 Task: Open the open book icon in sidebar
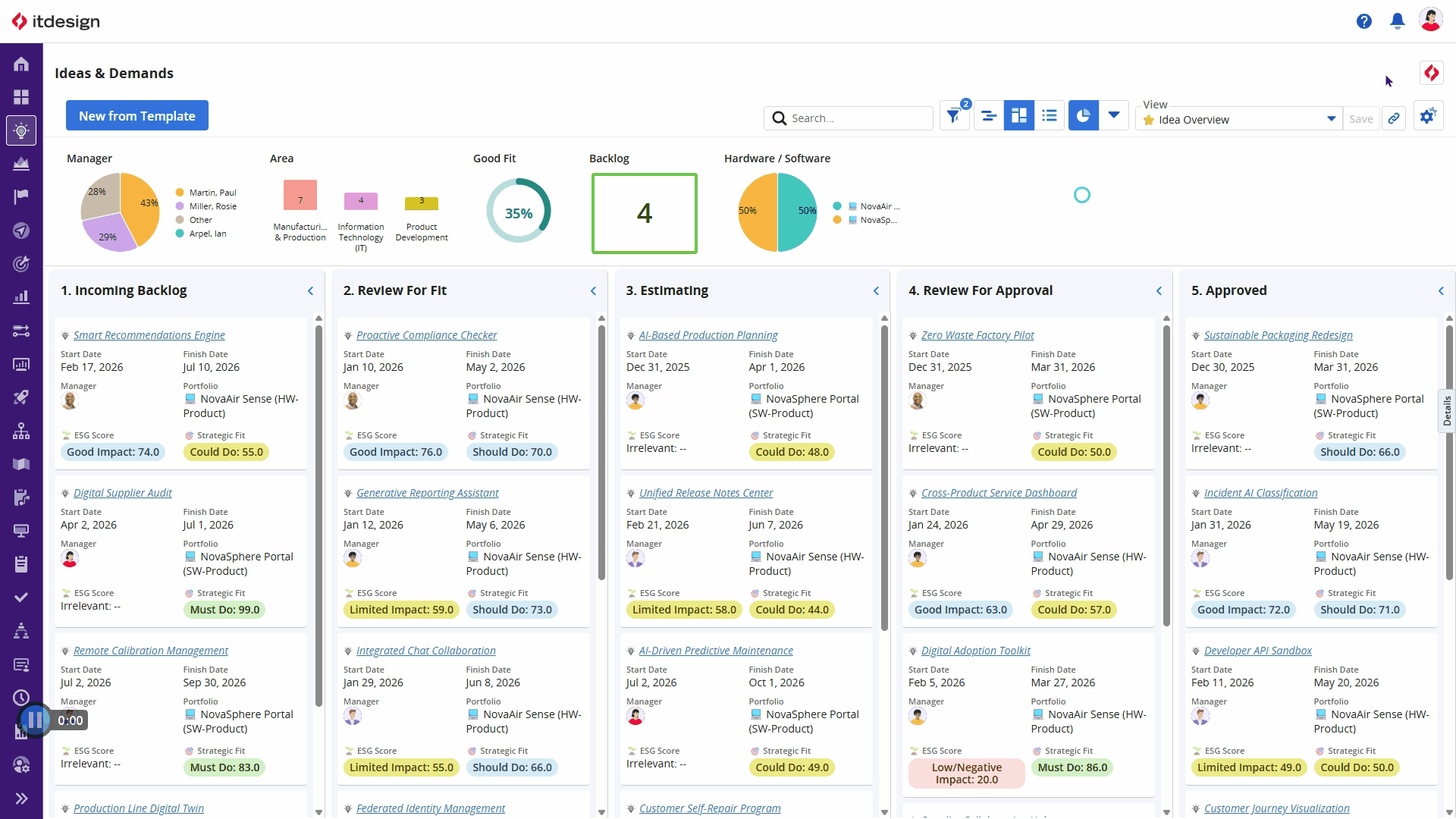(x=21, y=464)
